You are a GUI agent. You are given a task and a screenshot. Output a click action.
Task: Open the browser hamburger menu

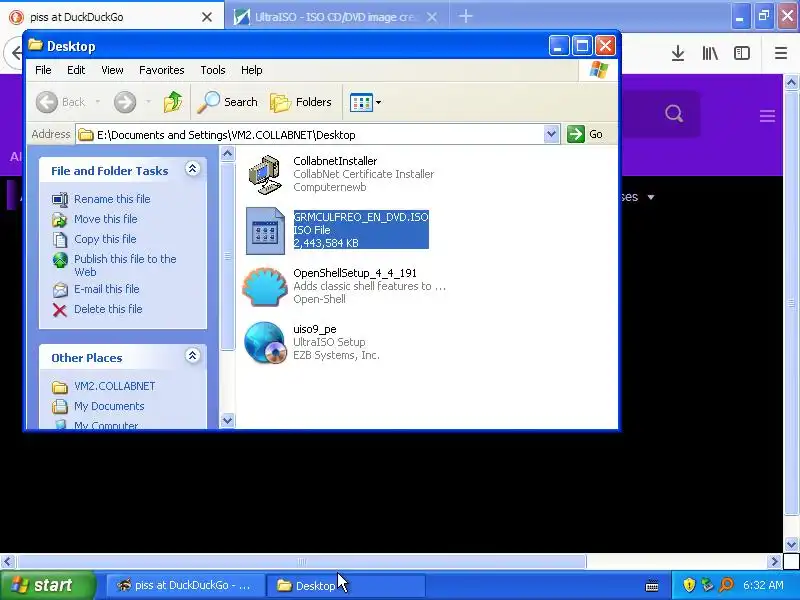coord(781,53)
